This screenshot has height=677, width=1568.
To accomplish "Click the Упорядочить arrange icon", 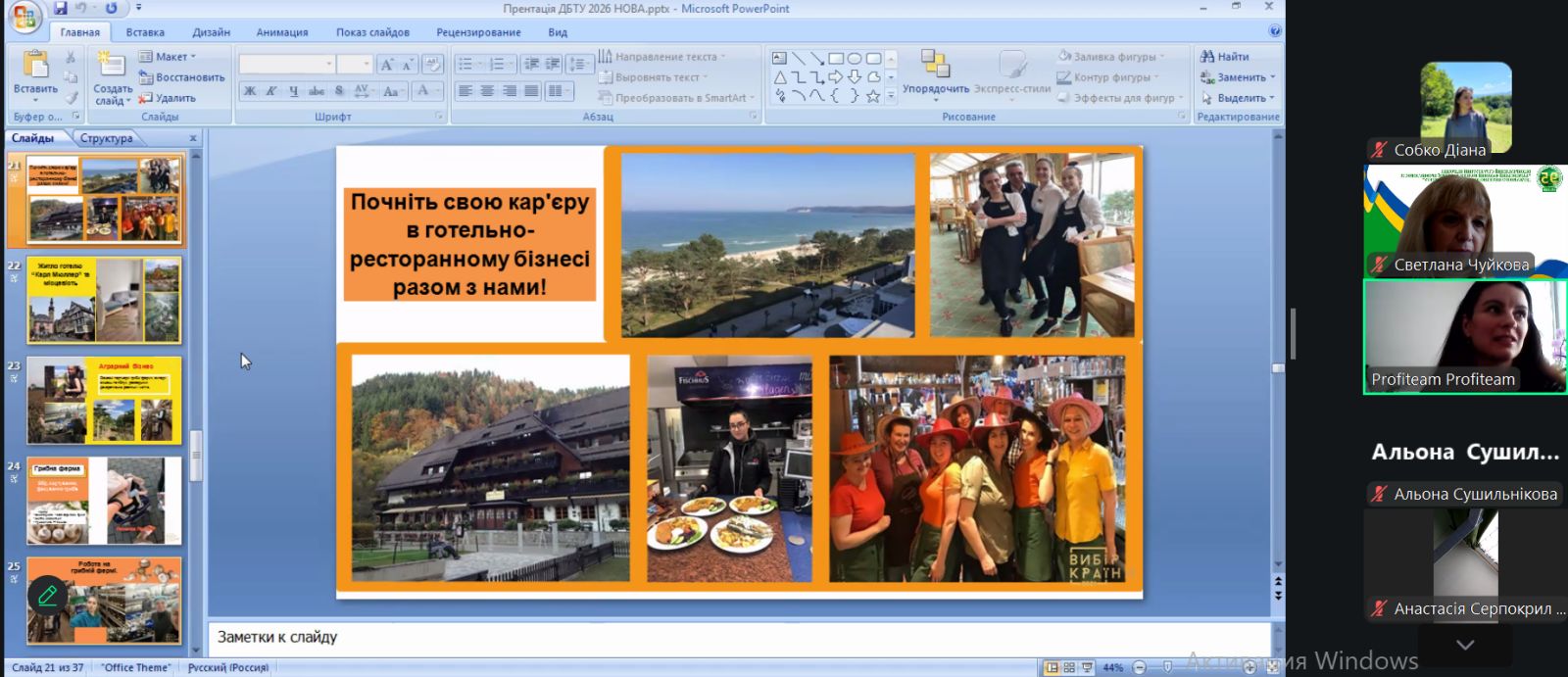I will [935, 67].
